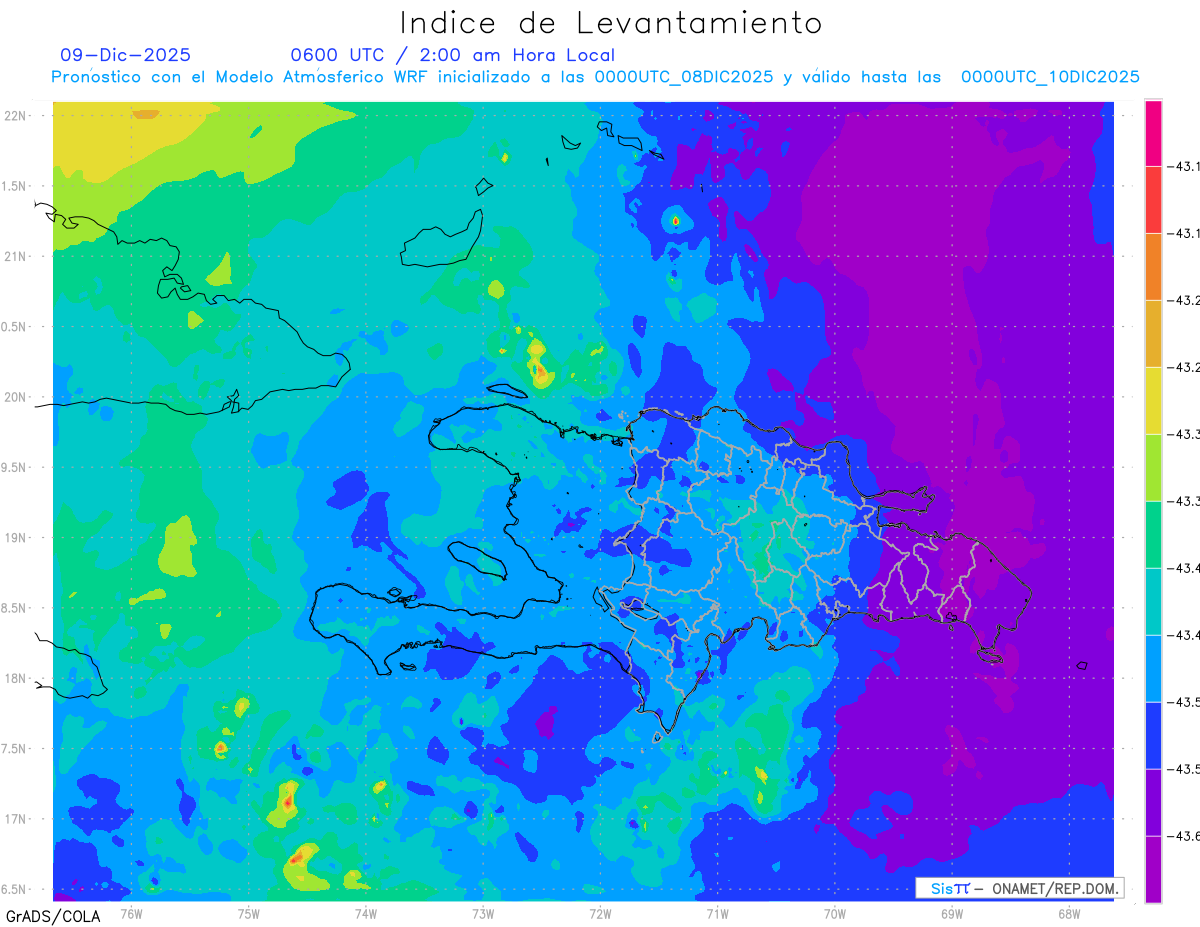Pick the teal swatch in the color bar
Screen dimensions: 1200x927
(x=1153, y=602)
